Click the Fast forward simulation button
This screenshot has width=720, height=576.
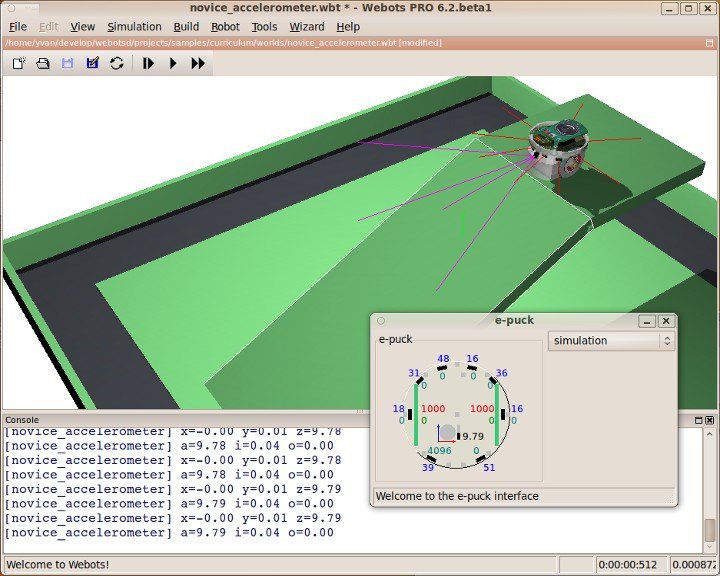[x=198, y=63]
